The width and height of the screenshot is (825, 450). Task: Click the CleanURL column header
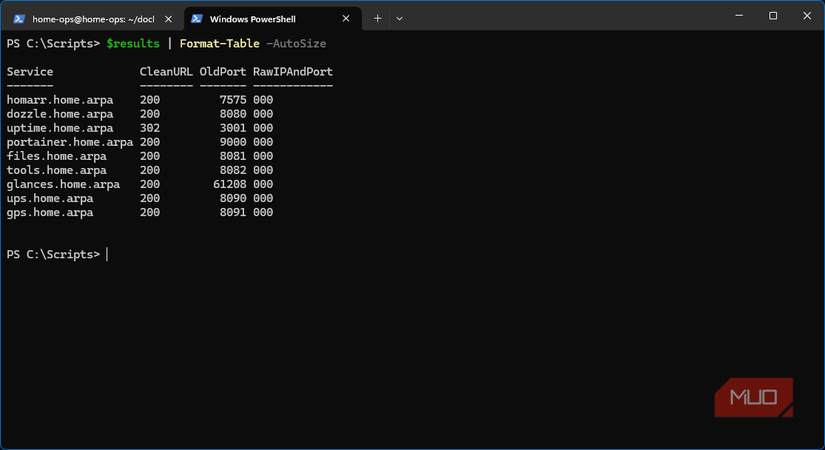[166, 72]
